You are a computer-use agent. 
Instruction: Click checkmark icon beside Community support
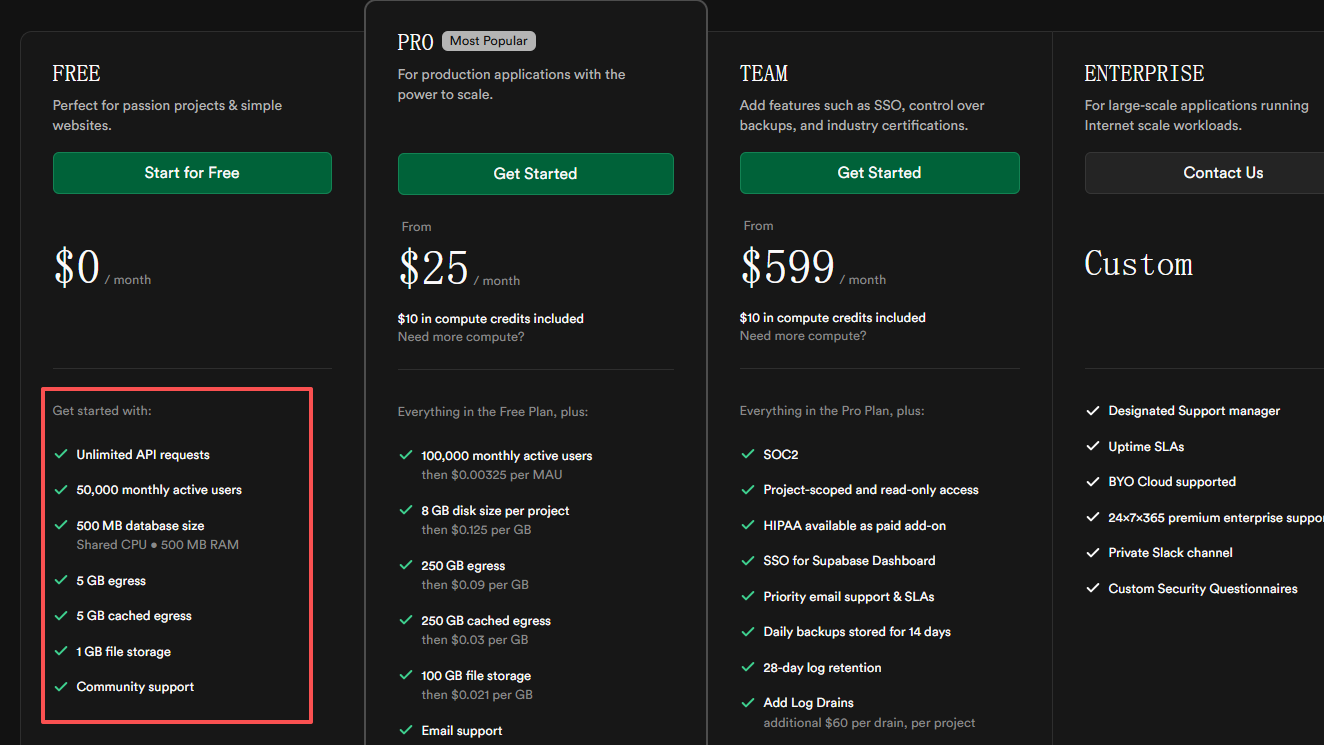(x=62, y=687)
